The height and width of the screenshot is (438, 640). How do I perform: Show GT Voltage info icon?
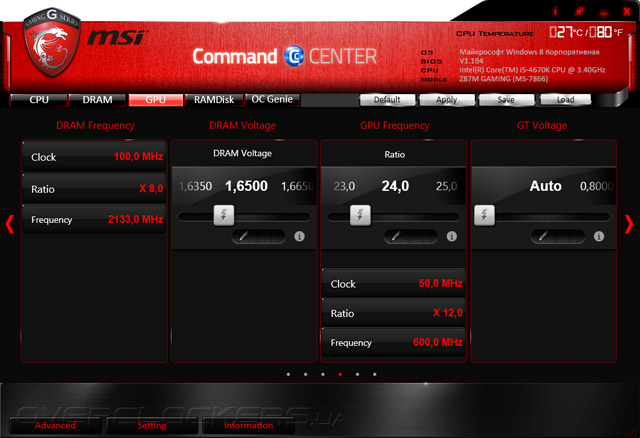pyautogui.click(x=599, y=236)
